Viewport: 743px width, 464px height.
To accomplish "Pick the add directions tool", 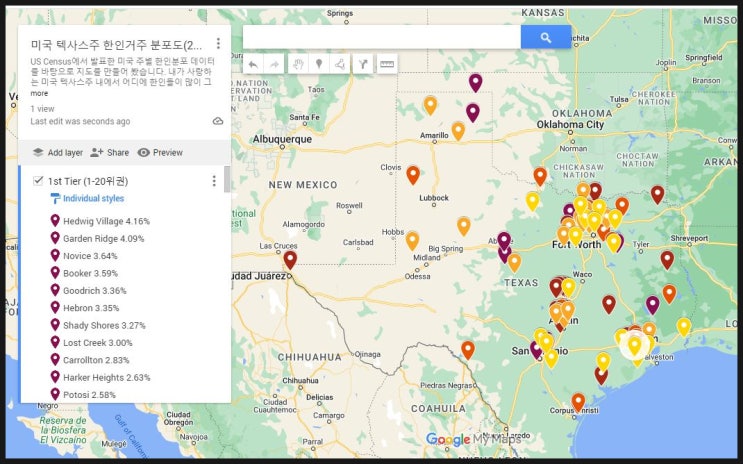I will tap(363, 64).
